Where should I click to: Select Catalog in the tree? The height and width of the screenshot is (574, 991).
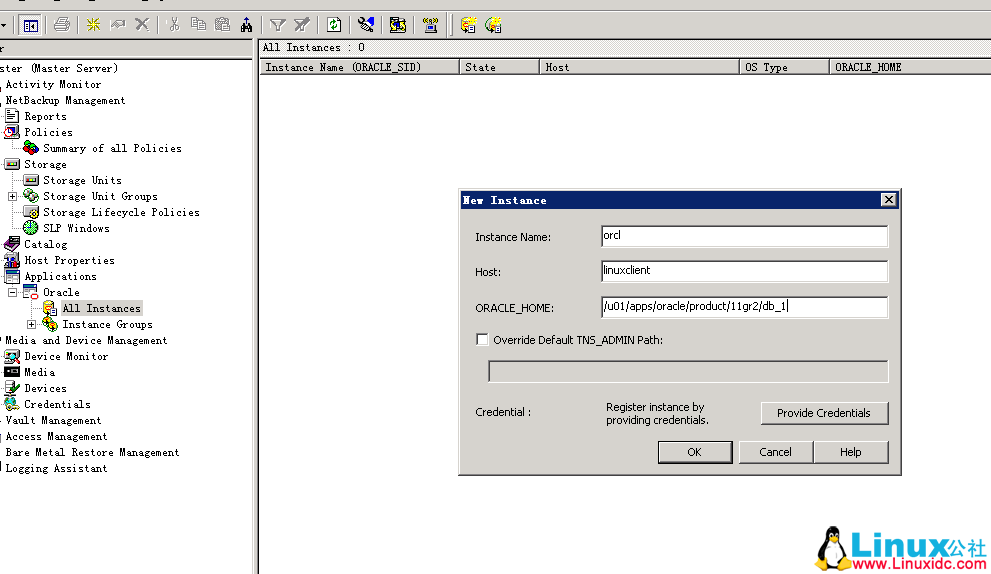coord(45,245)
